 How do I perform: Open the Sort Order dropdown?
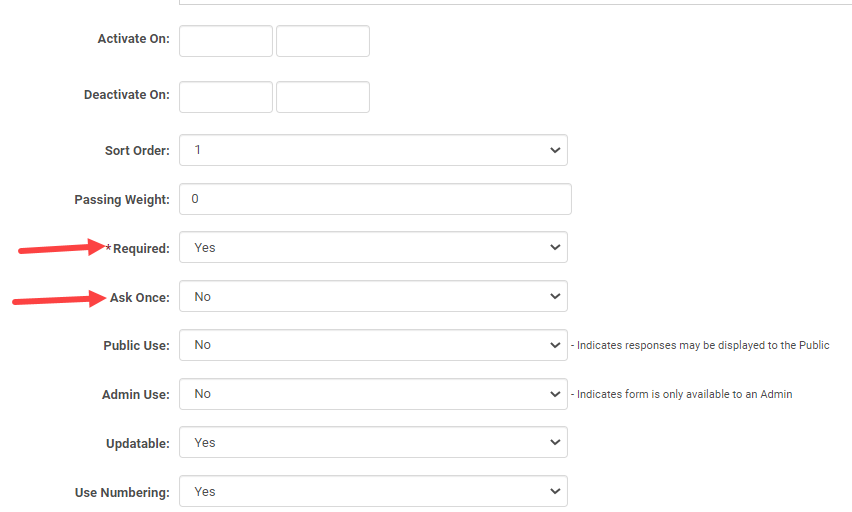[x=373, y=150]
